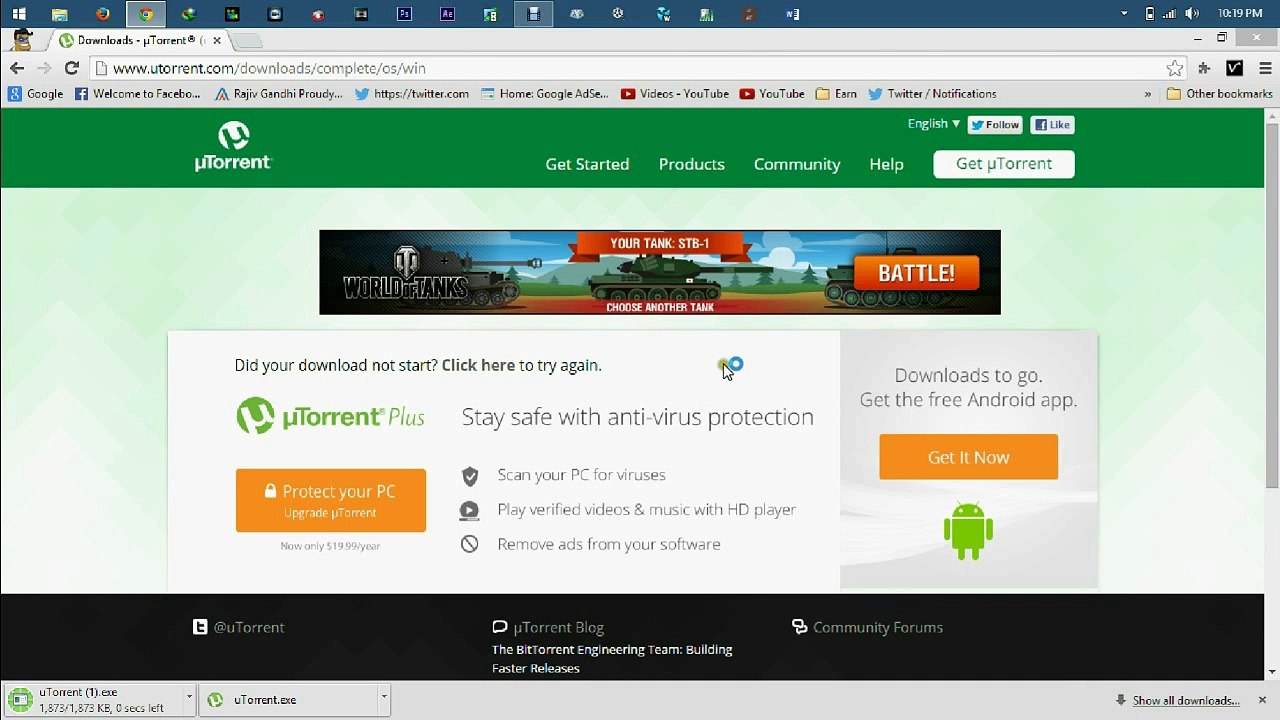The image size is (1280, 720).
Task: Reload the current page
Action: point(71,68)
